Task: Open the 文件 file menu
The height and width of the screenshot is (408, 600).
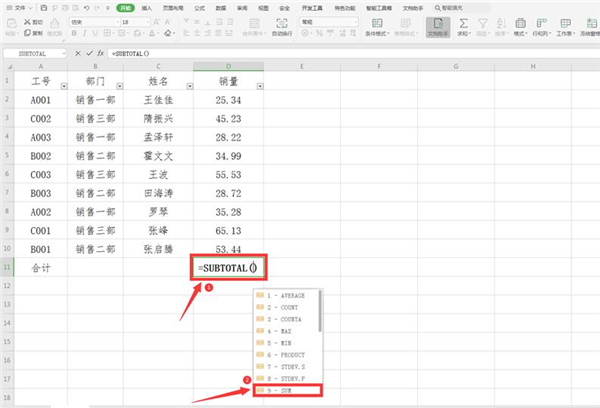Action: tap(20, 8)
